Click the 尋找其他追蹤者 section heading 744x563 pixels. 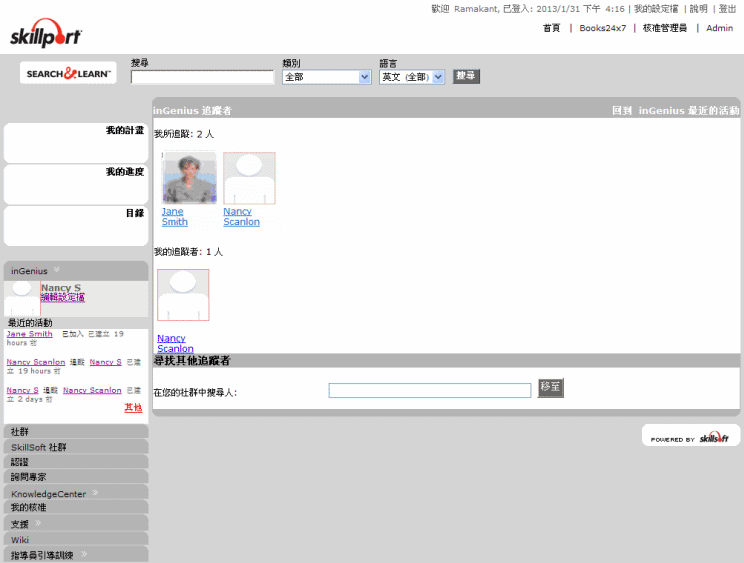[x=192, y=360]
